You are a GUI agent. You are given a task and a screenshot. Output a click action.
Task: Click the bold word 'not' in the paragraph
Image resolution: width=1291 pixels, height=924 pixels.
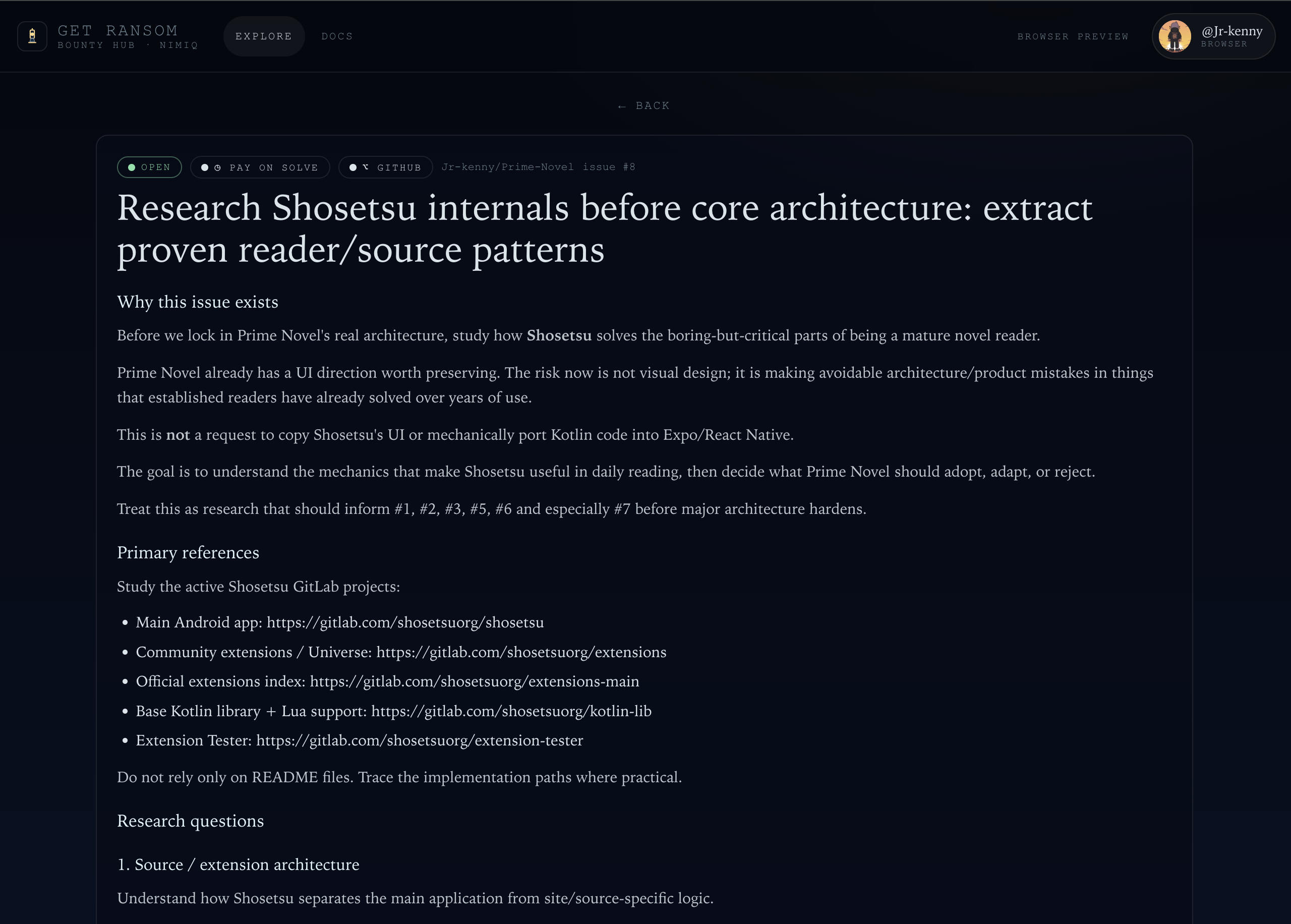click(178, 435)
